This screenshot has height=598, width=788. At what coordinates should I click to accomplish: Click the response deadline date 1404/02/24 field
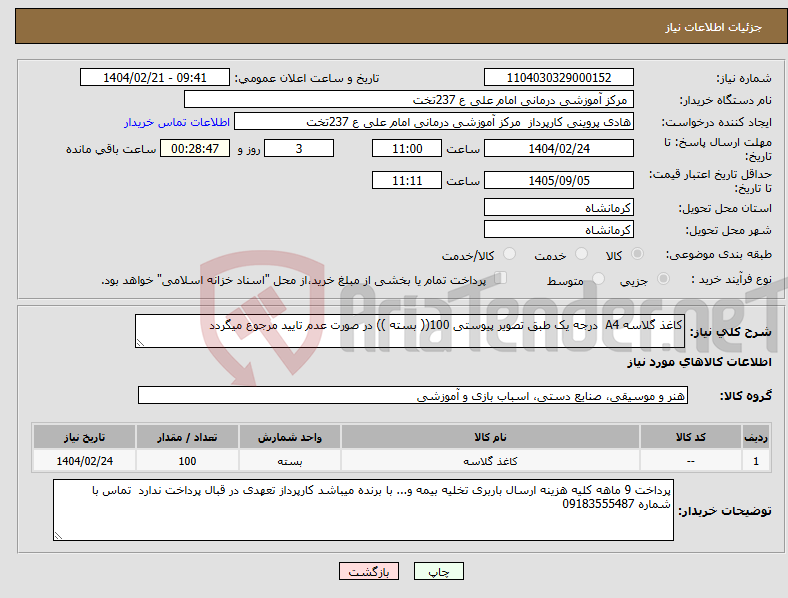[558, 149]
